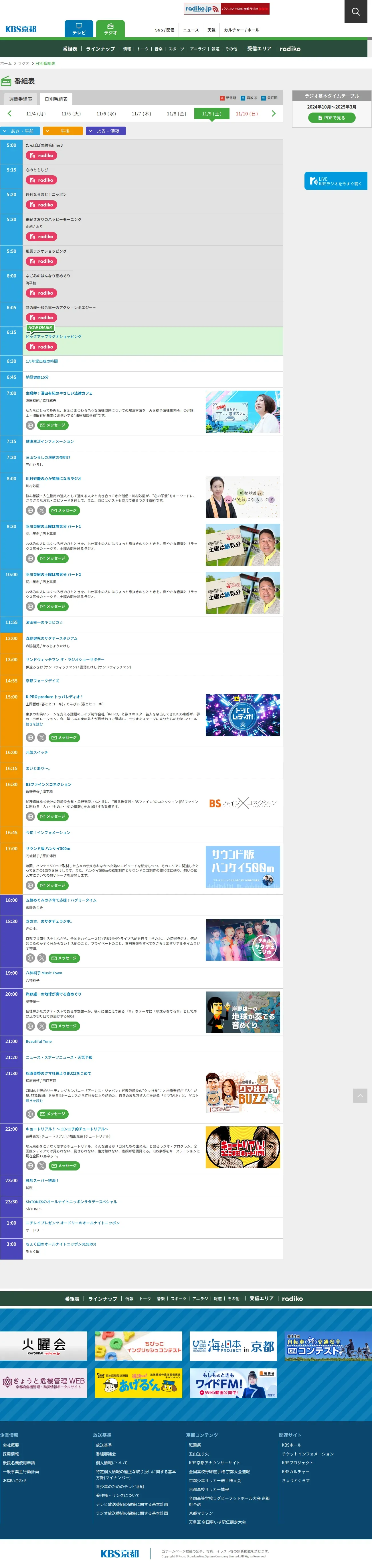Open the search magnifier icon in header
This screenshot has height=1568, width=372.
point(356,11)
